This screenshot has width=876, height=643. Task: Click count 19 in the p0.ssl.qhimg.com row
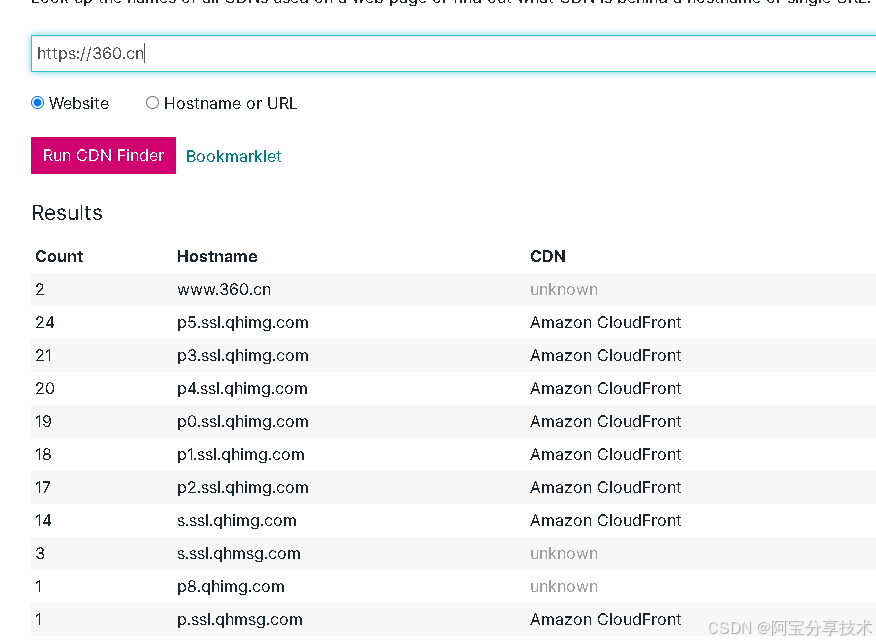pyautogui.click(x=44, y=421)
